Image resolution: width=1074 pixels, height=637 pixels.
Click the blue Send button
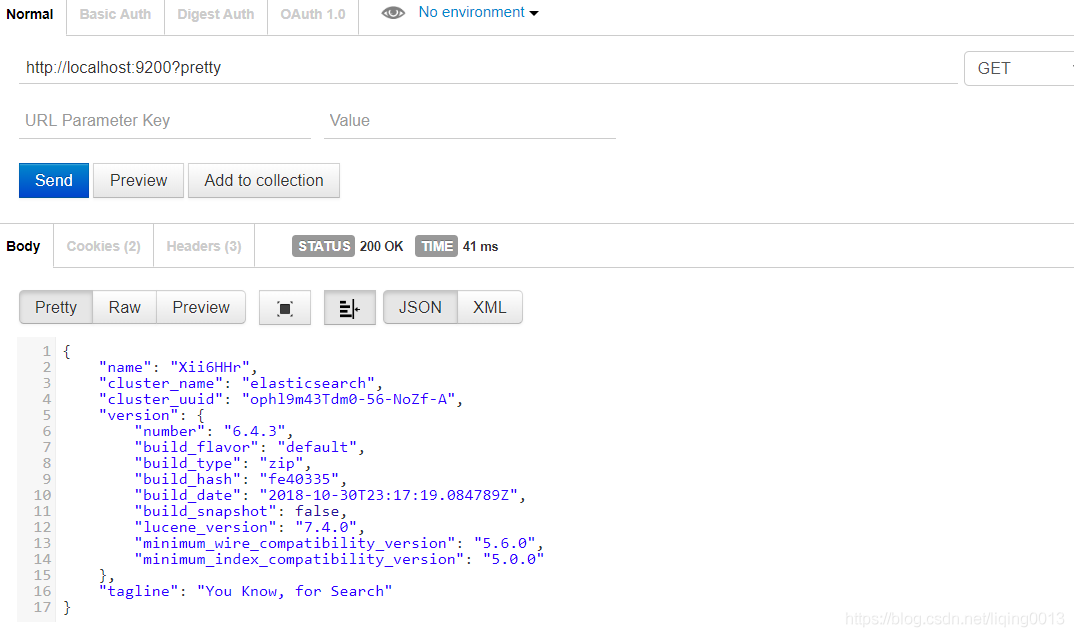(x=53, y=180)
